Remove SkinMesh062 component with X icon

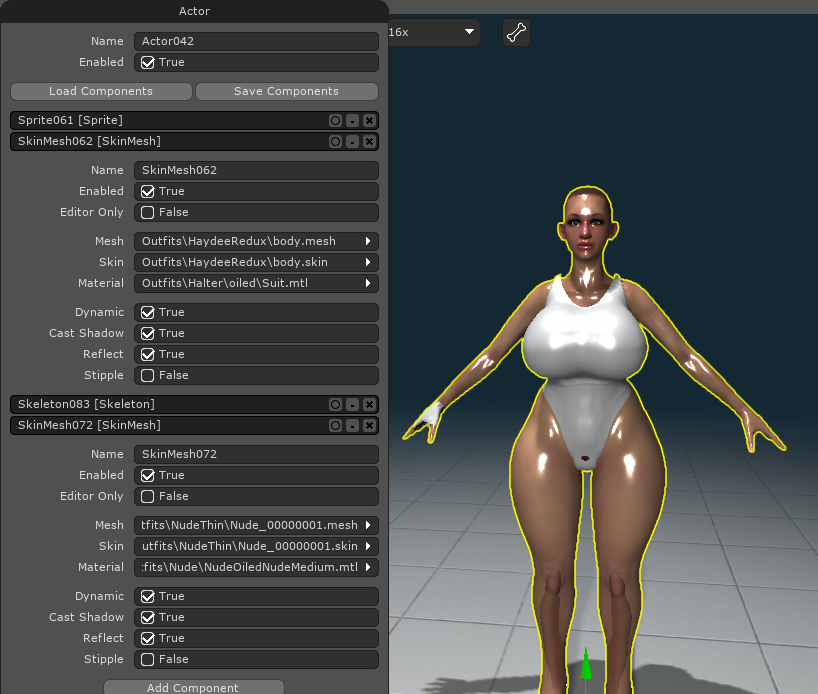[x=369, y=141]
